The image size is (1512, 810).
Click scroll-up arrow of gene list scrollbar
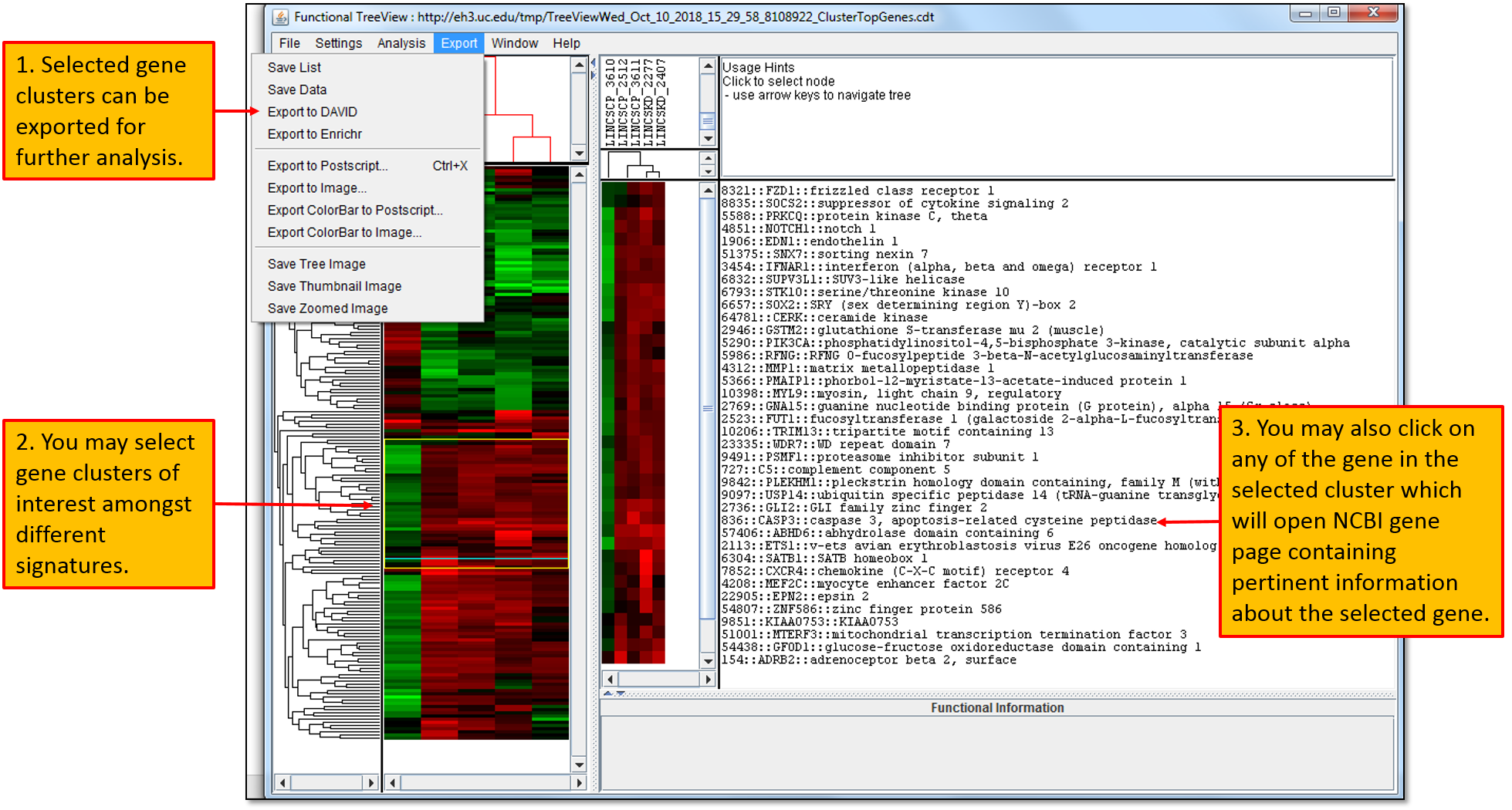coord(708,190)
